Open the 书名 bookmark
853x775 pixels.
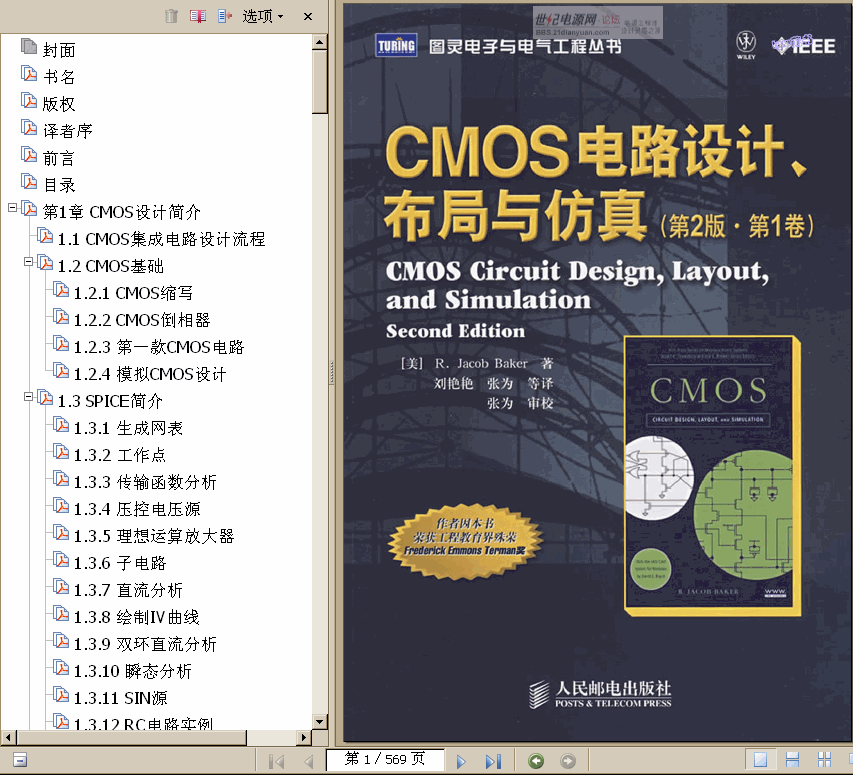[x=59, y=77]
